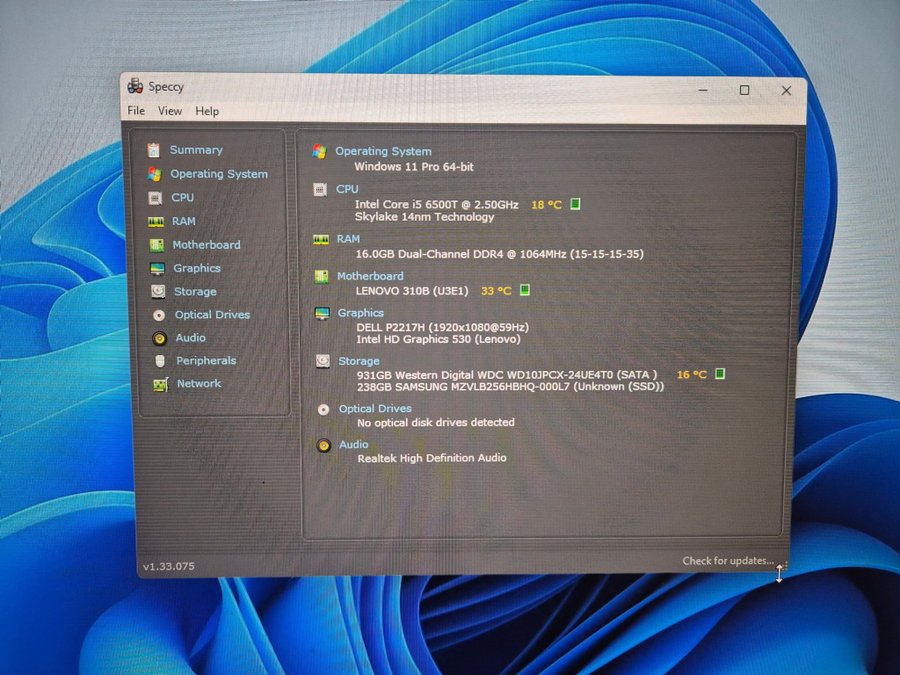The image size is (900, 675).
Task: Open the View menu
Action: tap(170, 111)
